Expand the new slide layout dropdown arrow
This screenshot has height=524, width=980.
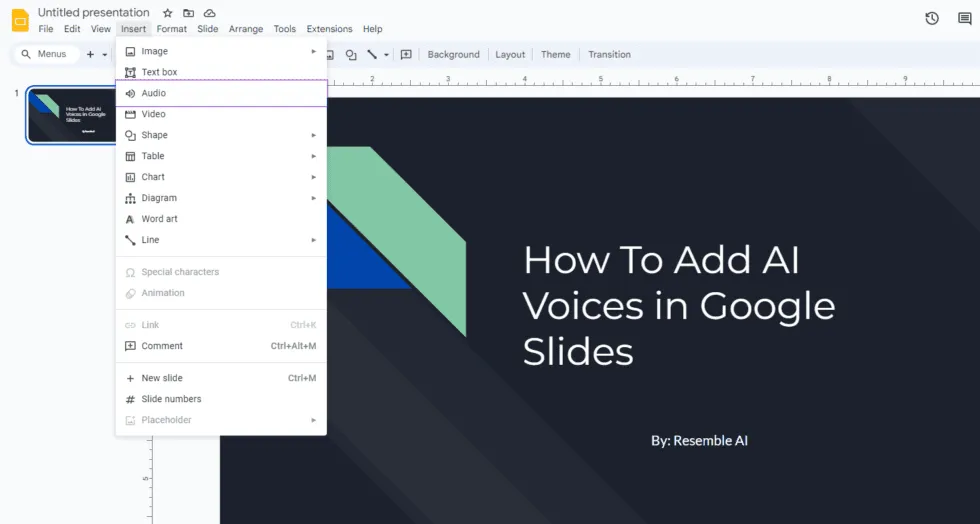pos(104,54)
